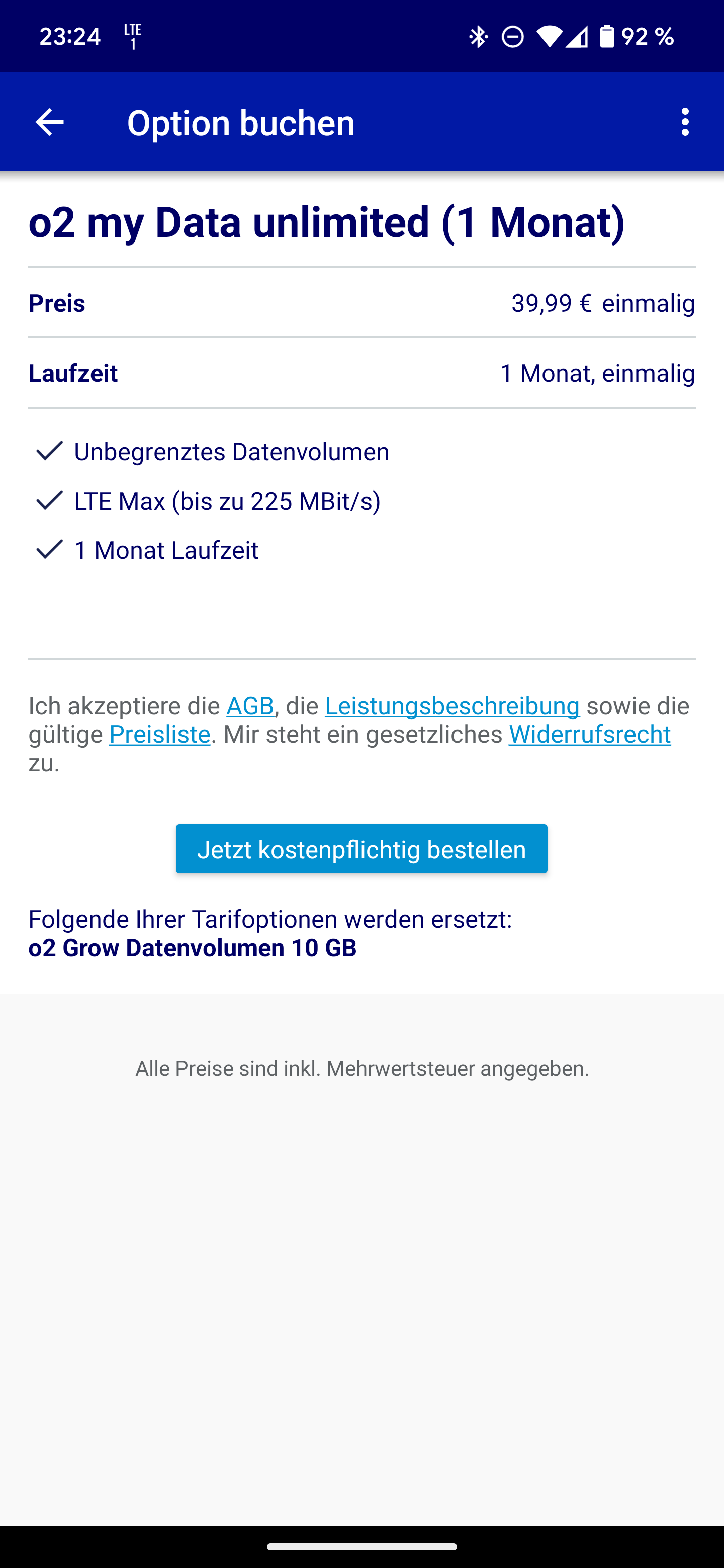Tap the battery icon in status bar
This screenshot has width=724, height=1568.
[x=606, y=37]
